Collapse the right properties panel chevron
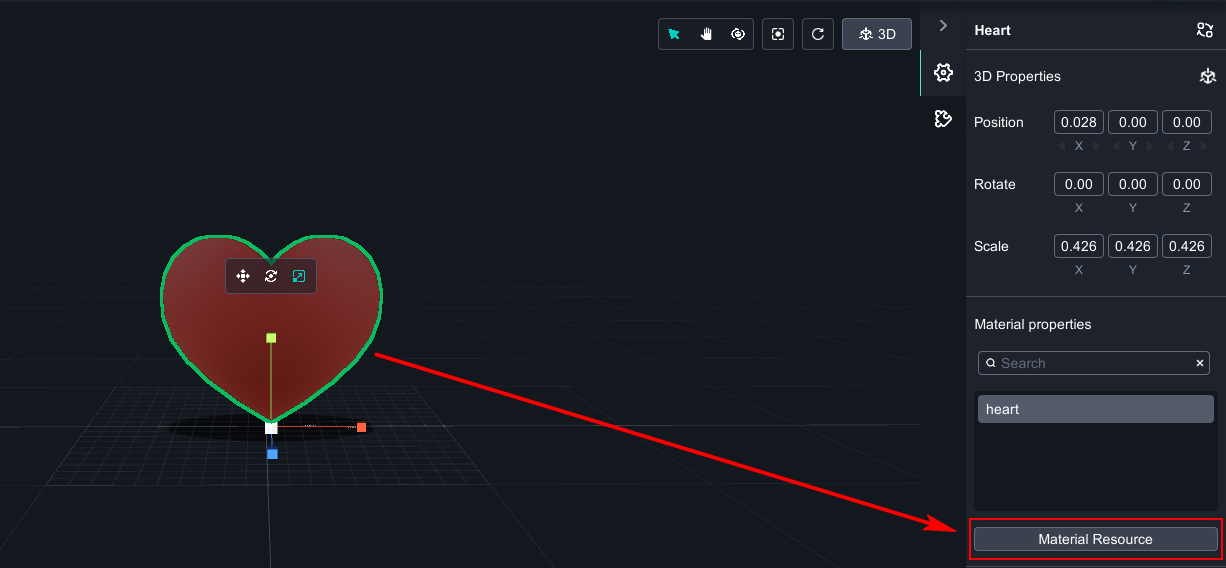 (x=943, y=26)
